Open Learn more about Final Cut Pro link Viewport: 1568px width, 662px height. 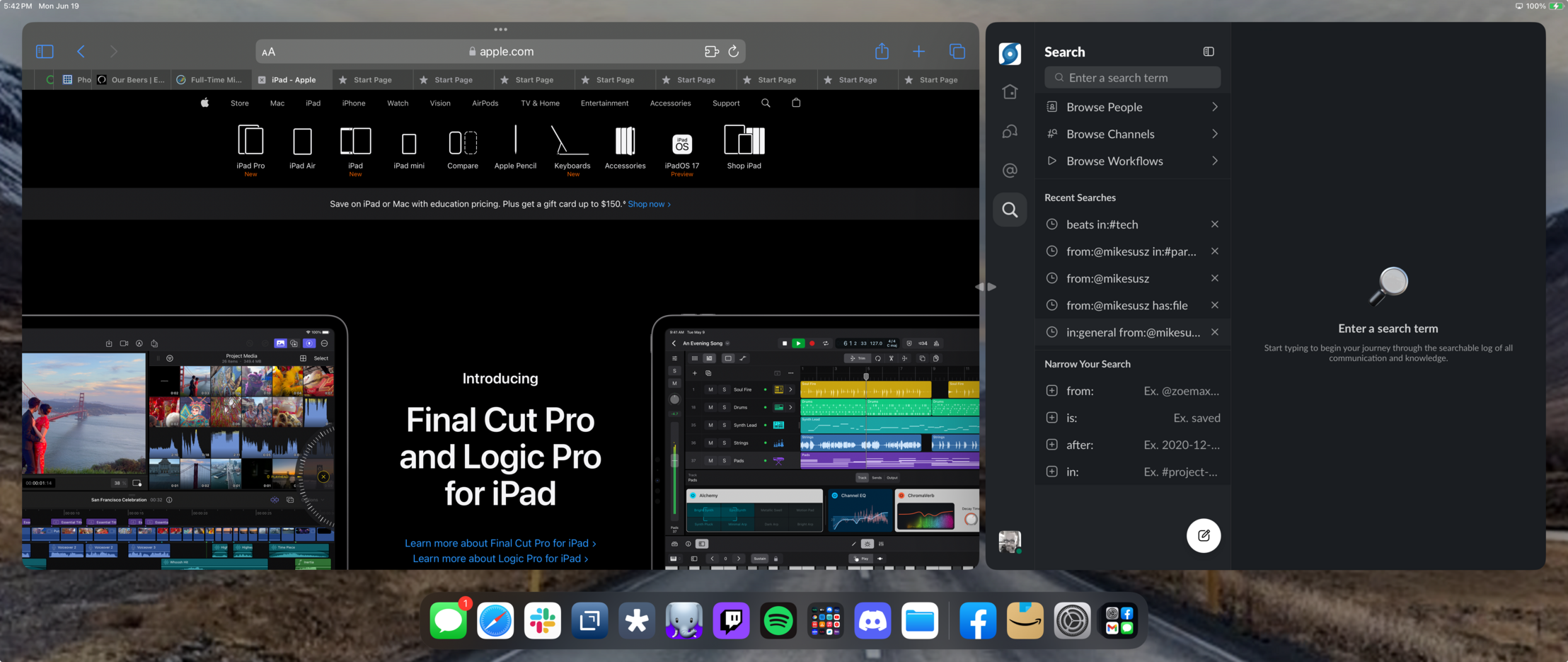(500, 542)
